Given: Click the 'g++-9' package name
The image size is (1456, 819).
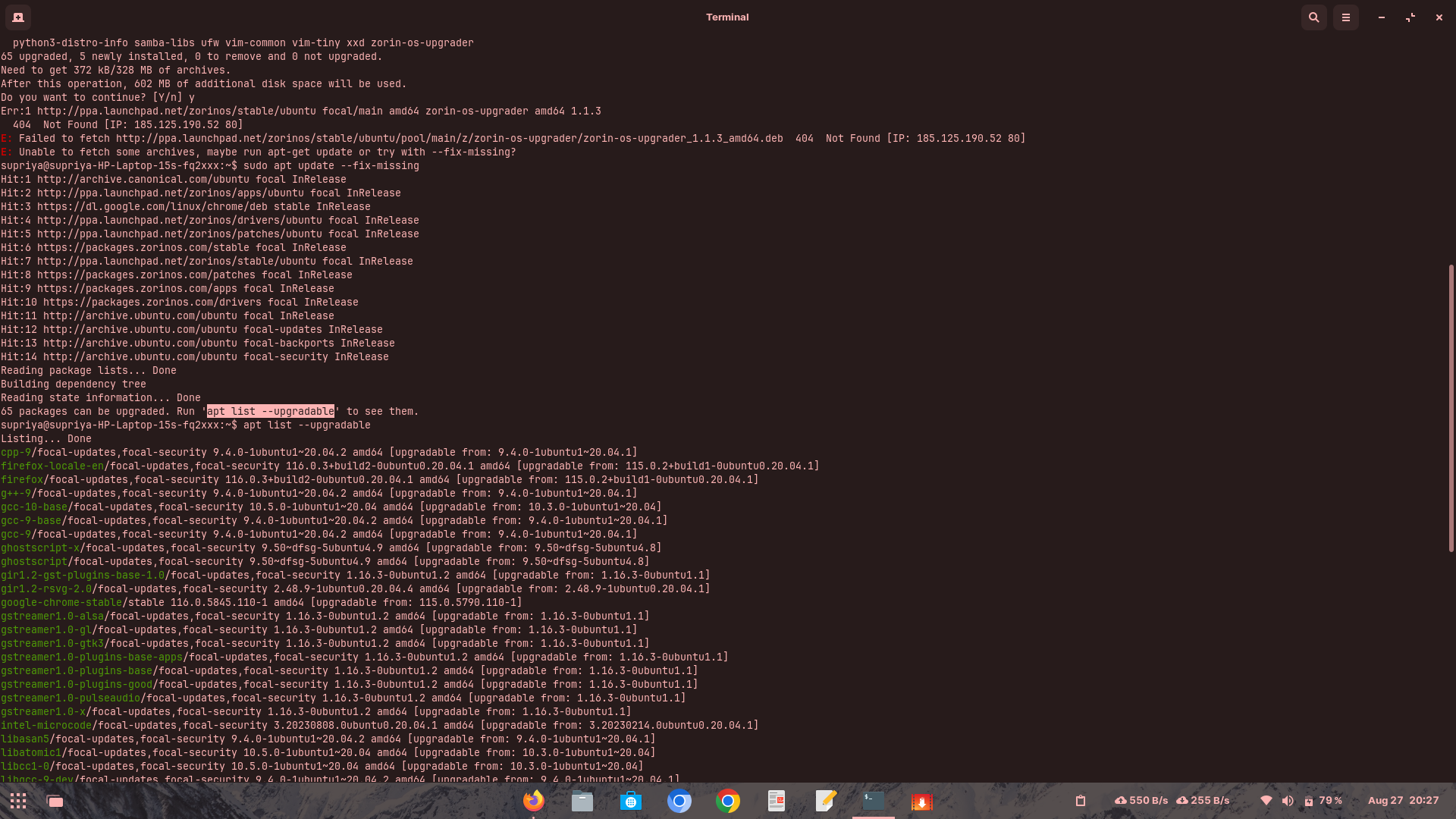Looking at the screenshot, I should tap(16, 494).
